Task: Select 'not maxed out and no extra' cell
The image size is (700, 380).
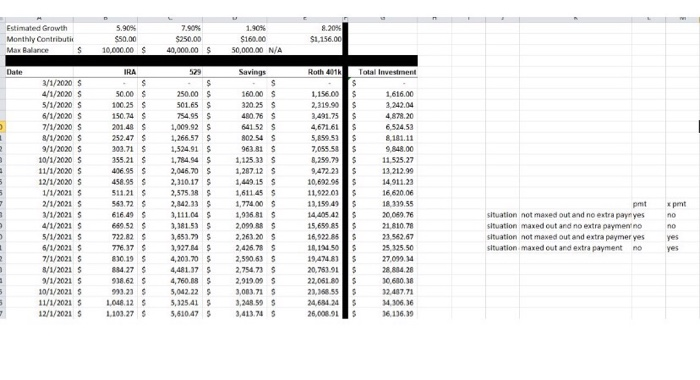Action: (575, 215)
